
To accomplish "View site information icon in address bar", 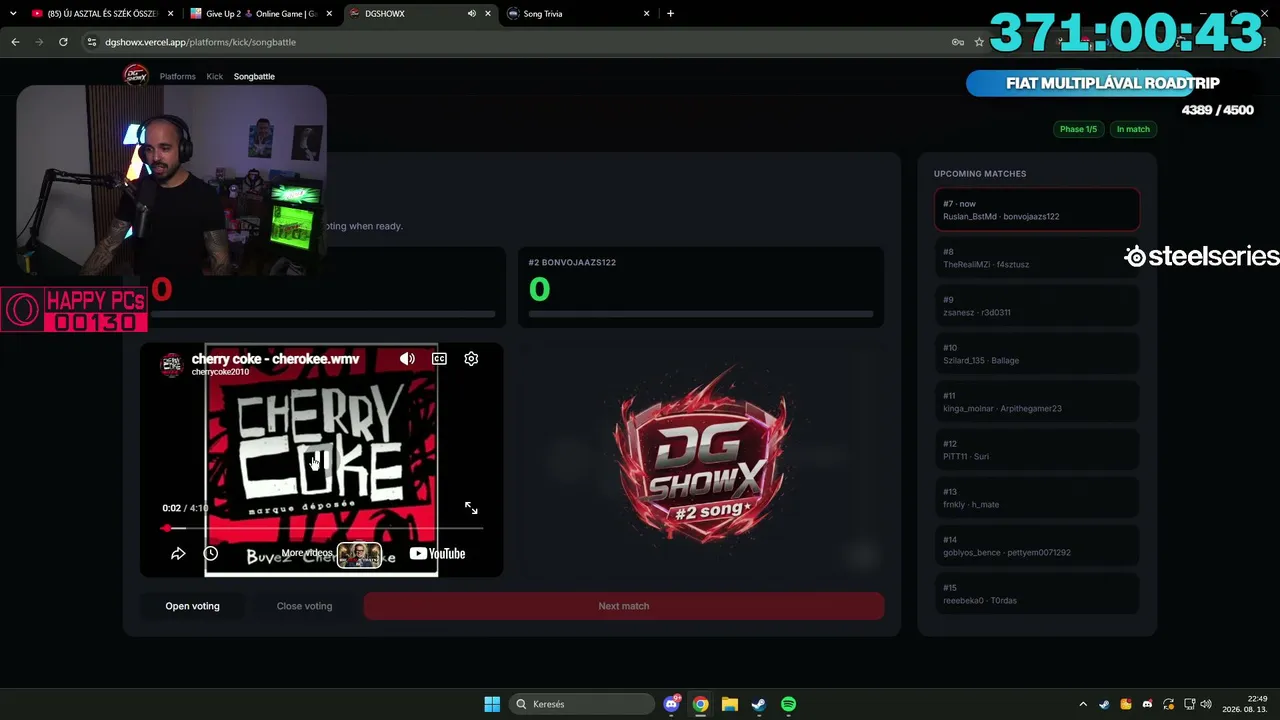I will pos(91,42).
